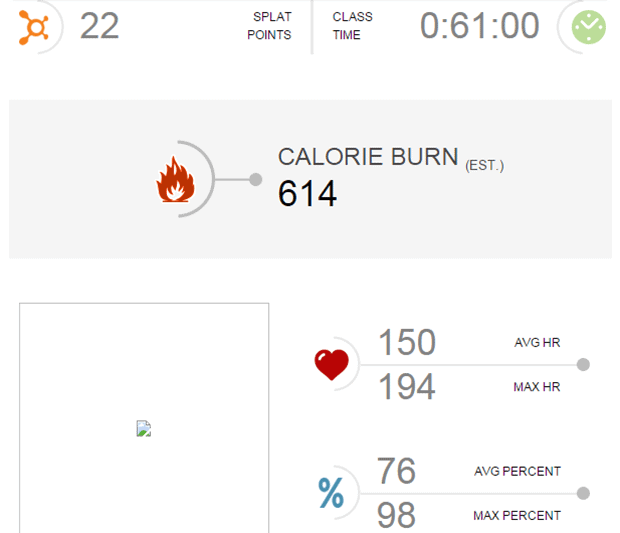Viewport: 620px width, 533px height.
Task: Click the 614 calorie value
Action: coord(307,194)
